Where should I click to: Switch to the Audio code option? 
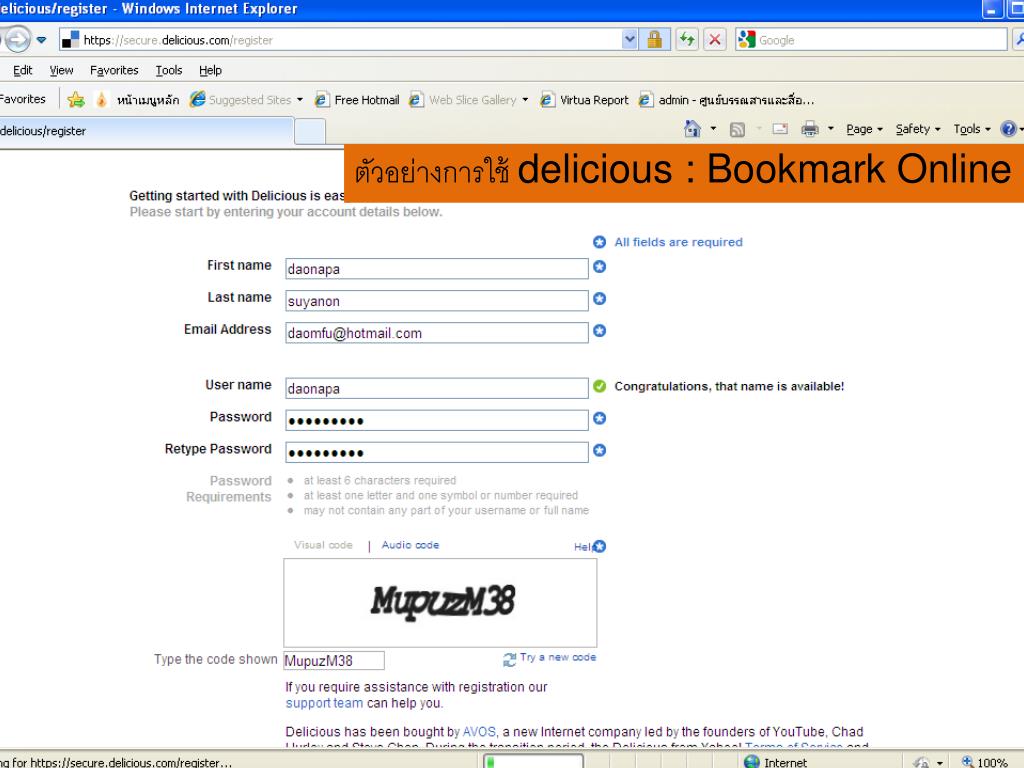(410, 545)
